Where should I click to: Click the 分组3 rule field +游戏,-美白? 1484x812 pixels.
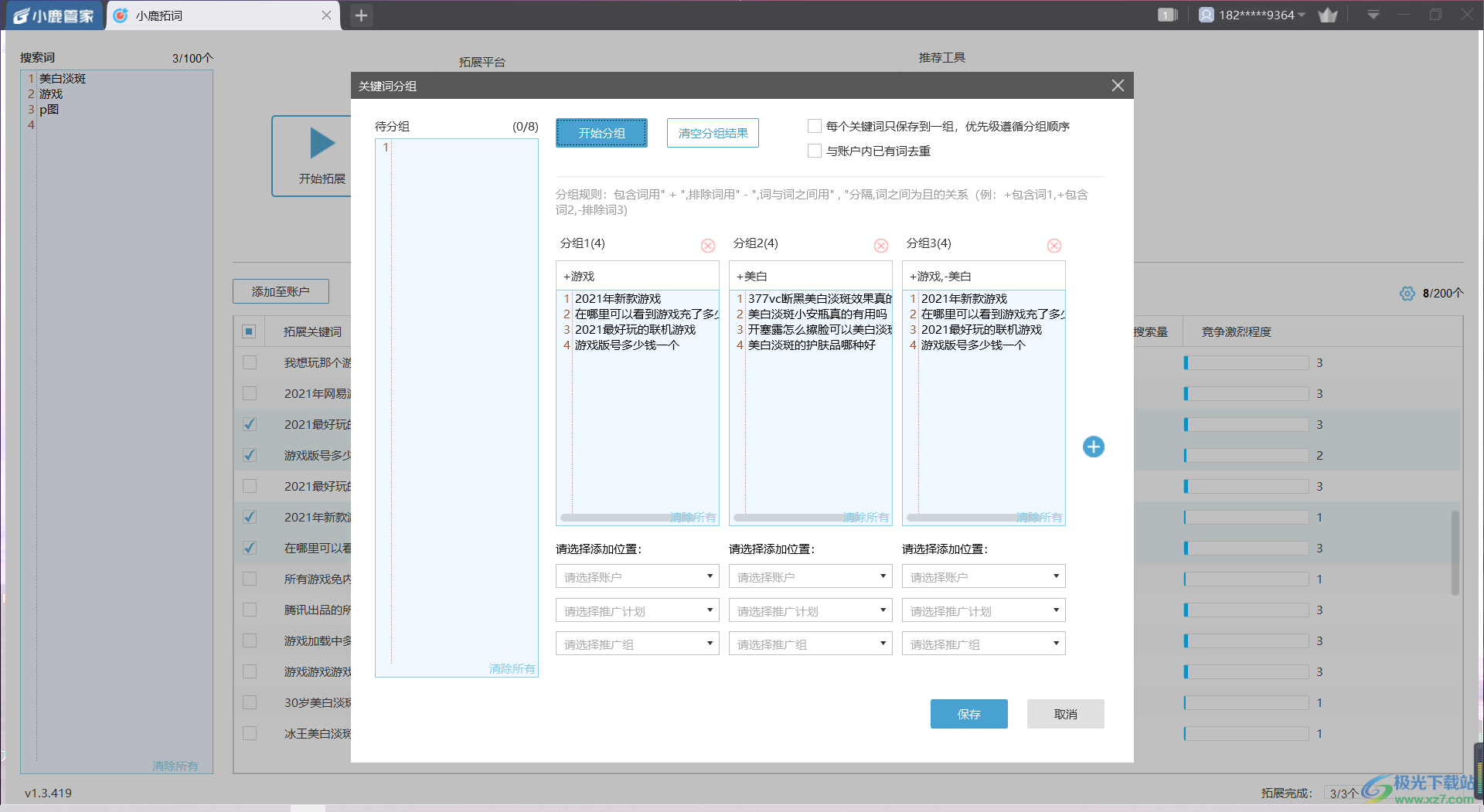pyautogui.click(x=983, y=276)
